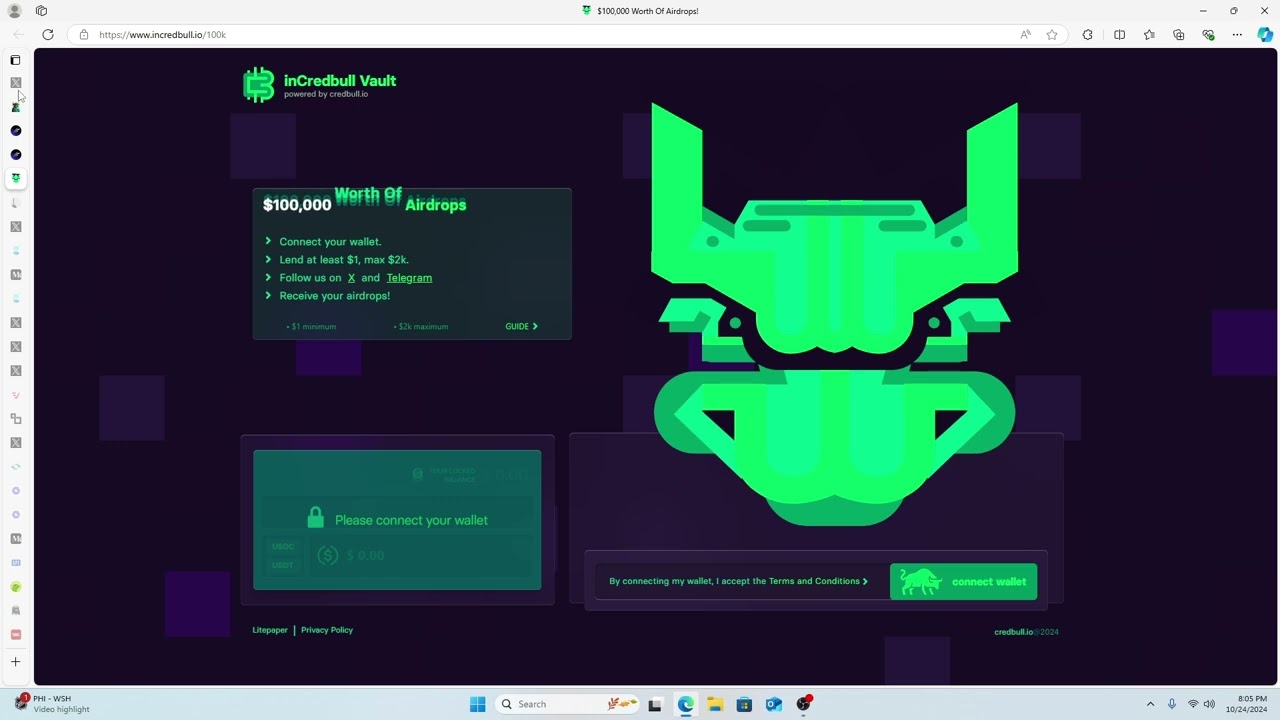This screenshot has height=720, width=1280.
Task: Open Browser Essentials heart icon
Action: pos(1208,34)
